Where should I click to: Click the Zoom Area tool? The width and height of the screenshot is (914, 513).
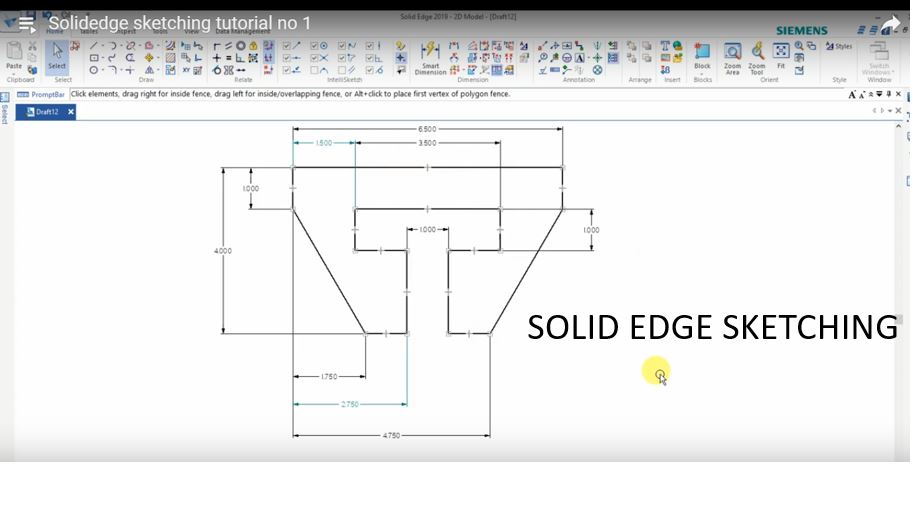(x=732, y=58)
